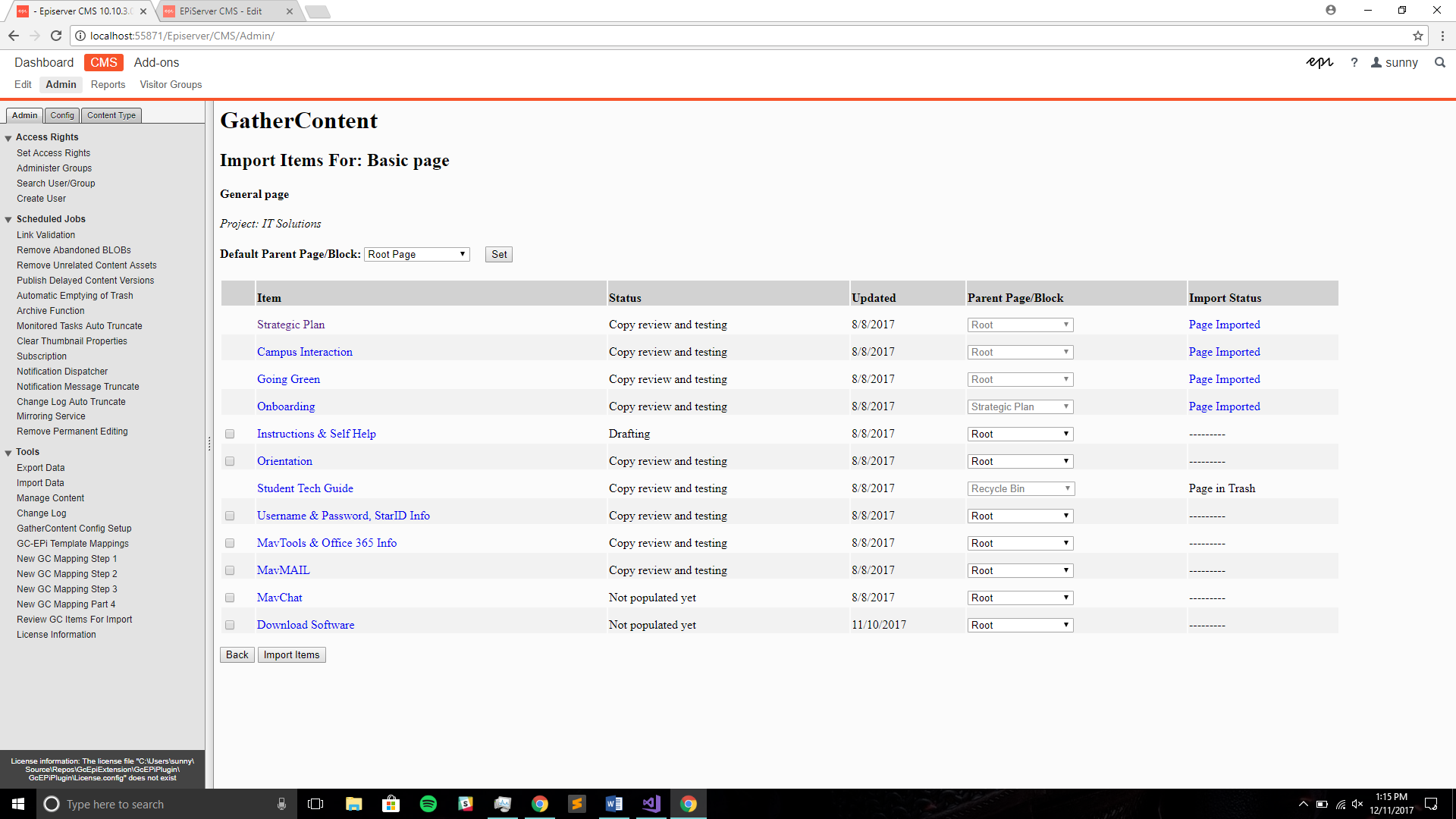Open the Add-ons menu
1456x819 pixels.
(x=156, y=63)
